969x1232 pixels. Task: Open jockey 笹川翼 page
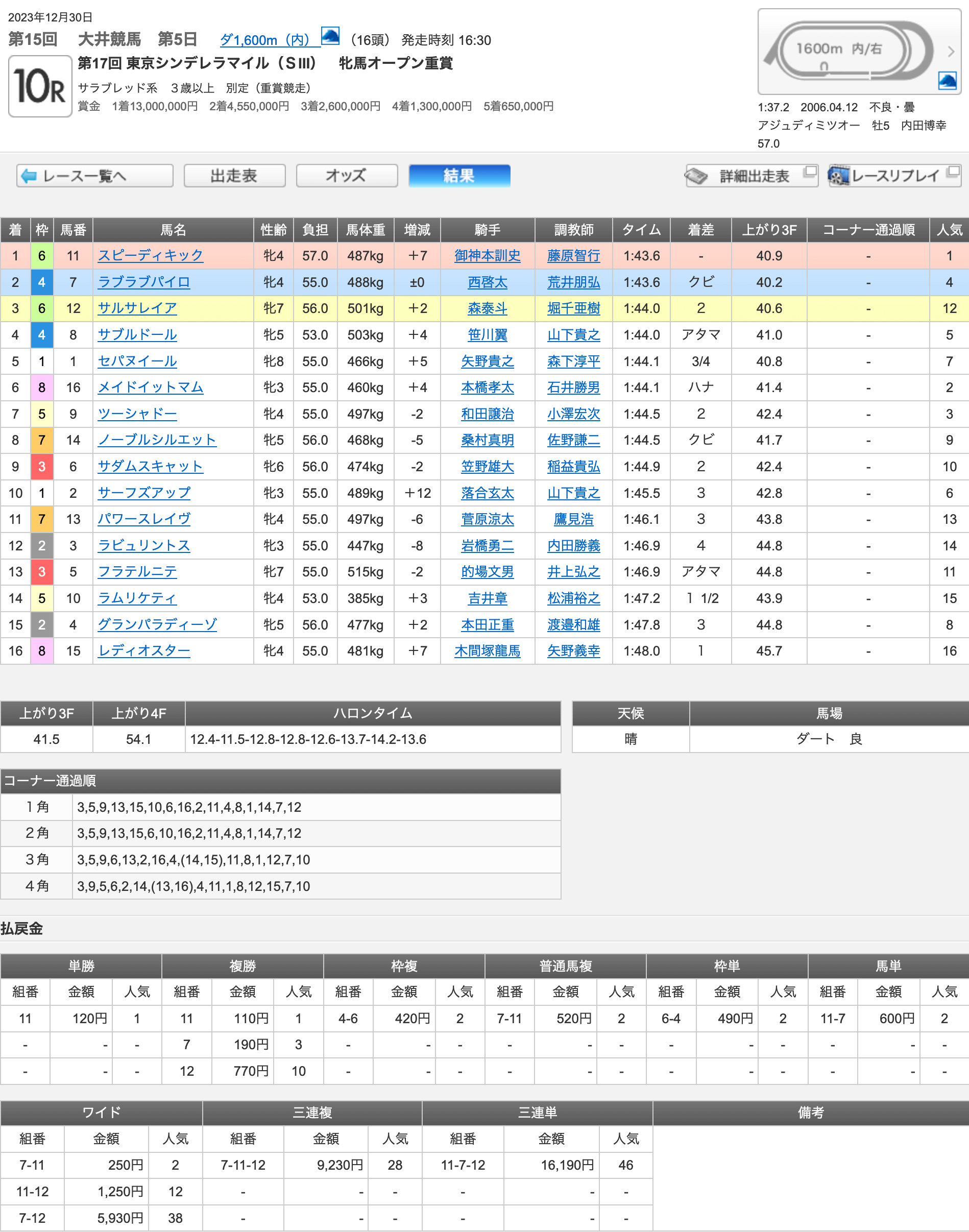point(488,334)
